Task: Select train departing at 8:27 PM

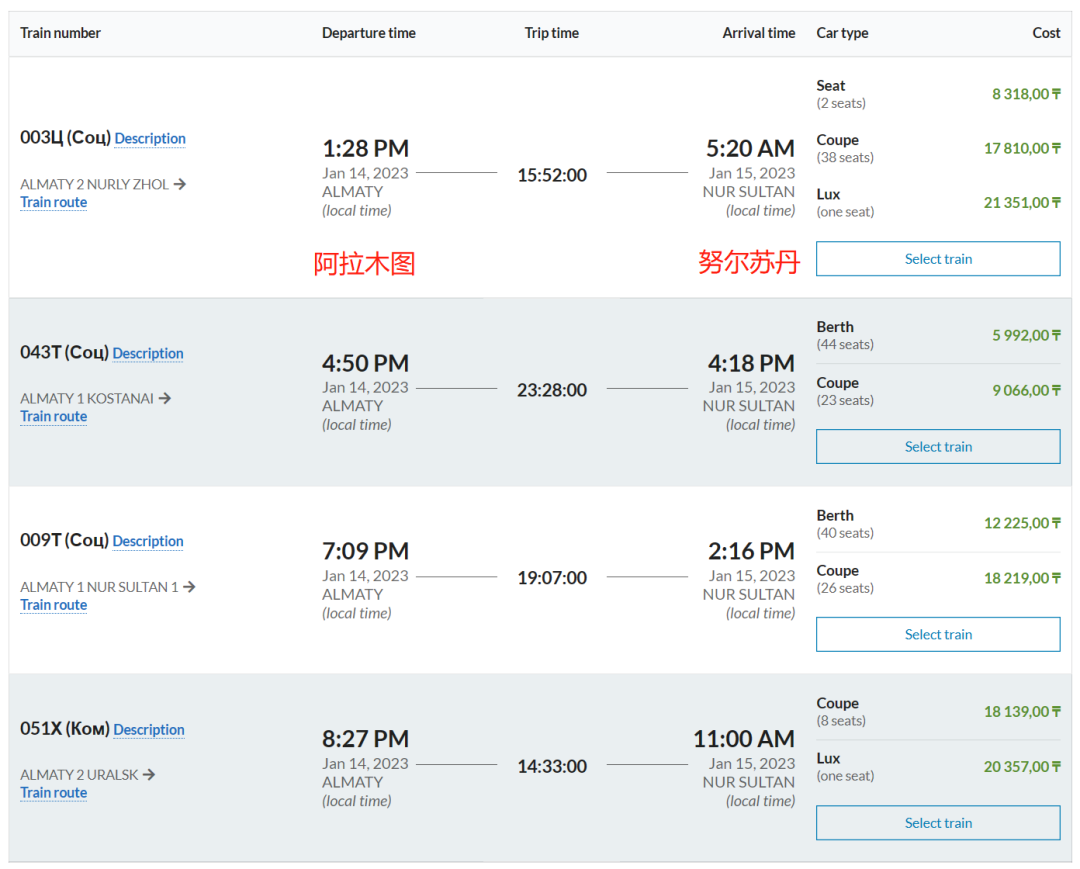Action: point(938,823)
